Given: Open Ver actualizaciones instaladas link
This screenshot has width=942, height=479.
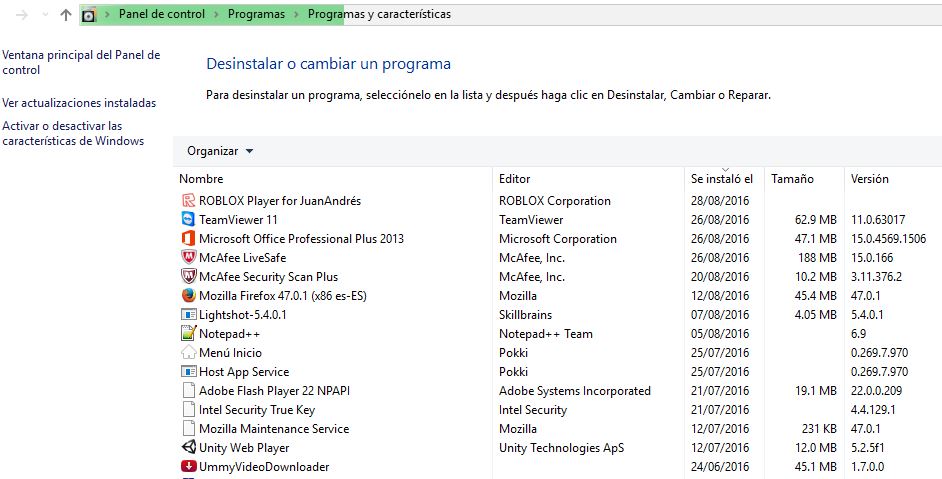Looking at the screenshot, I should 79,103.
